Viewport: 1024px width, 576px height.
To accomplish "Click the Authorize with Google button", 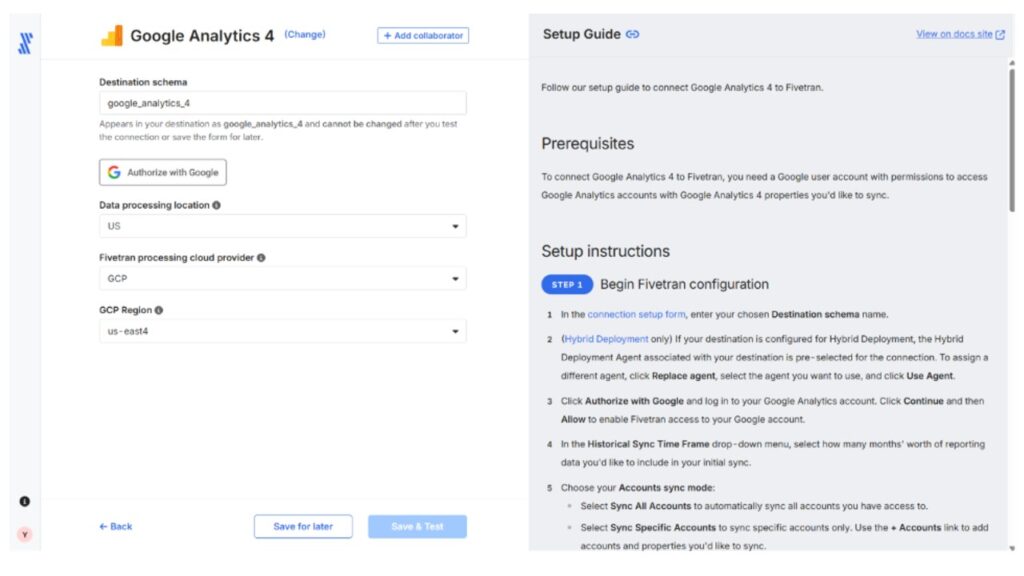I will [163, 172].
